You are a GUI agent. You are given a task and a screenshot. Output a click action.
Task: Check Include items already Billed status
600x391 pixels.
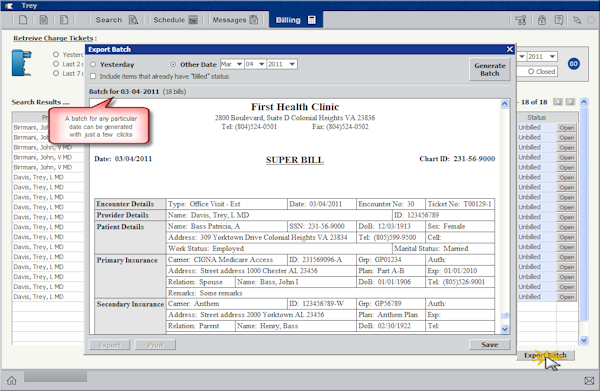pyautogui.click(x=93, y=76)
